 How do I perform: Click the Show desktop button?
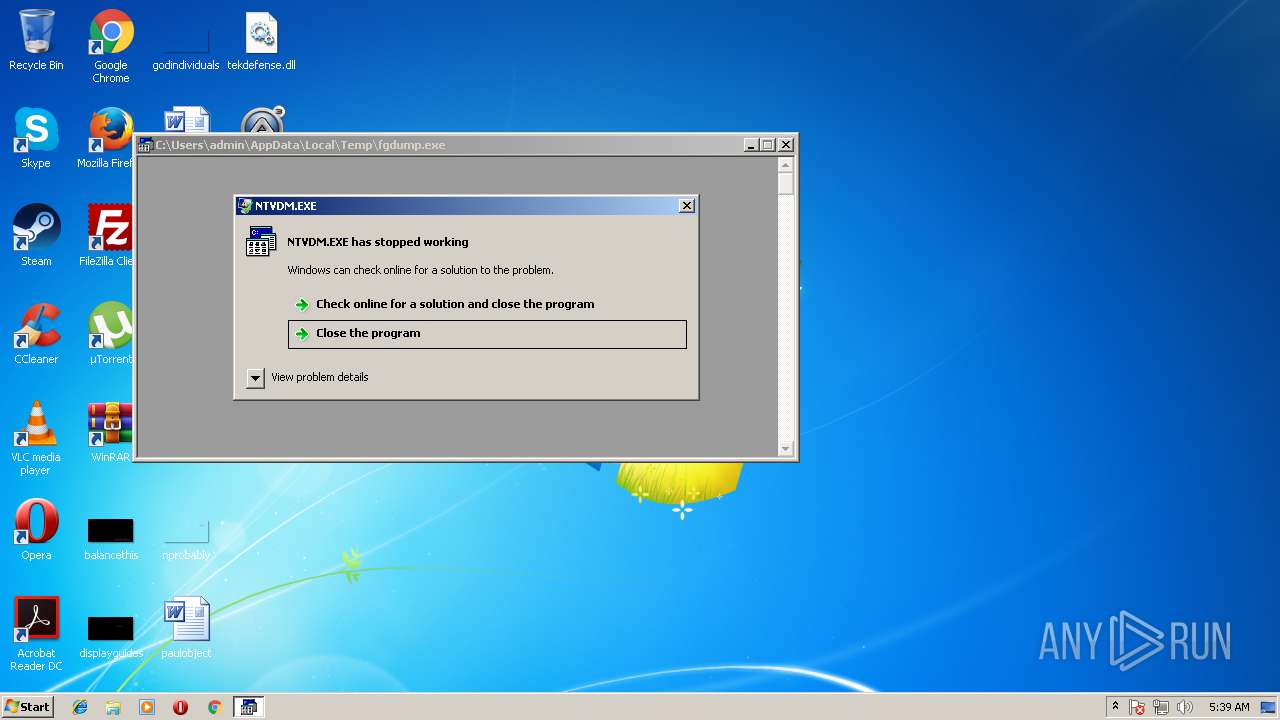(x=1270, y=707)
